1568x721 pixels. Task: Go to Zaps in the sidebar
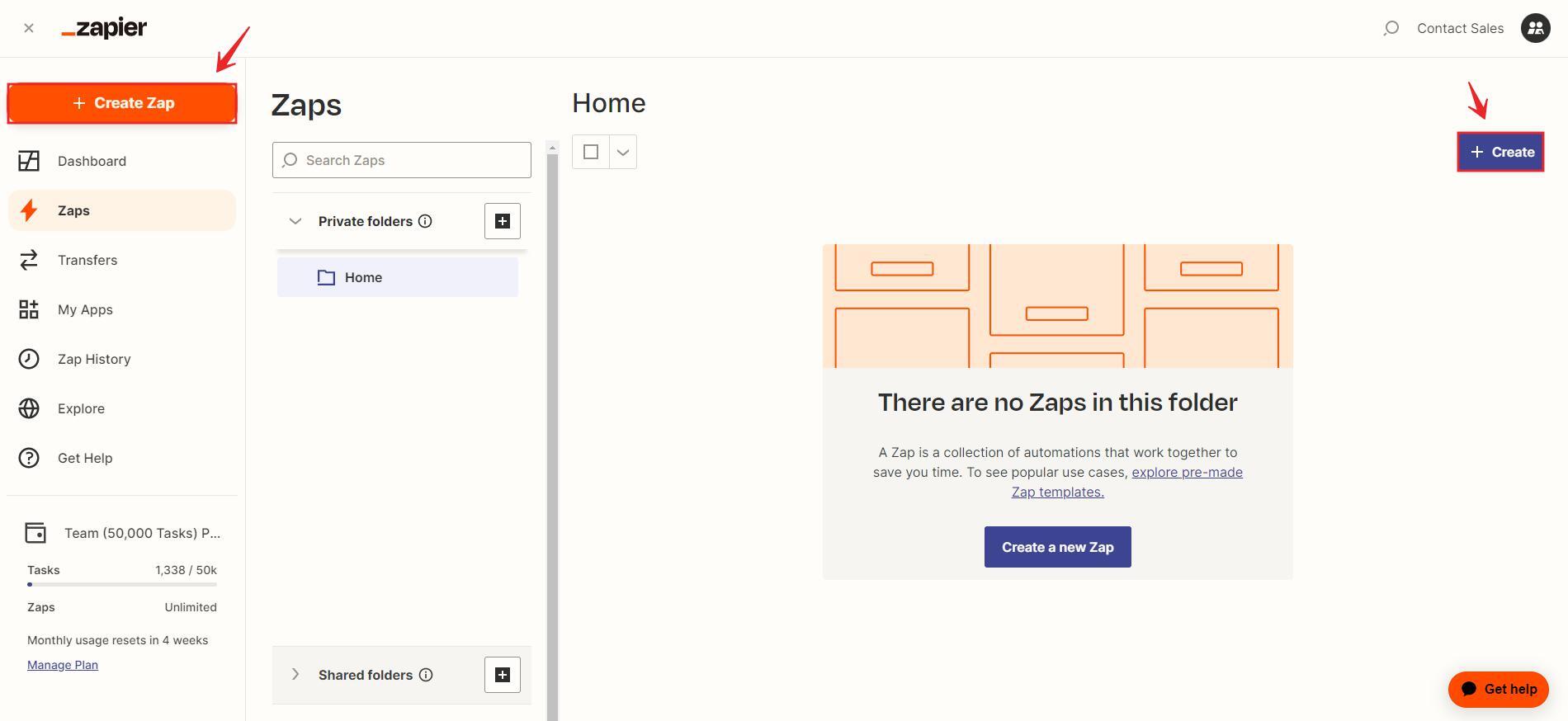pyautogui.click(x=122, y=210)
